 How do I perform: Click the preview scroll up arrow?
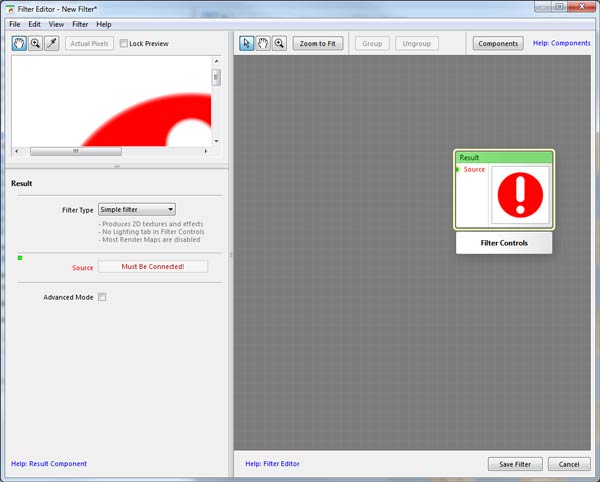(216, 61)
